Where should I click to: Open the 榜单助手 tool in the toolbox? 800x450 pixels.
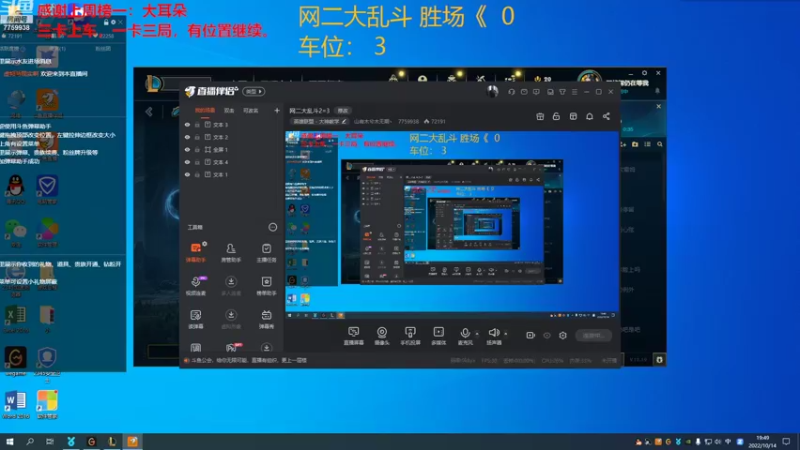click(266, 286)
